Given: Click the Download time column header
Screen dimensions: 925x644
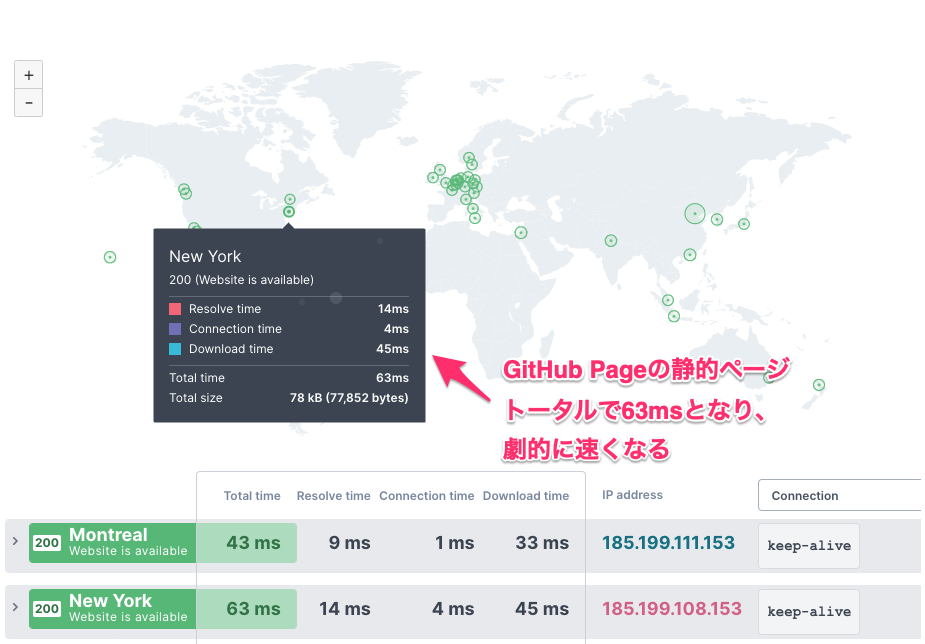Looking at the screenshot, I should (526, 496).
